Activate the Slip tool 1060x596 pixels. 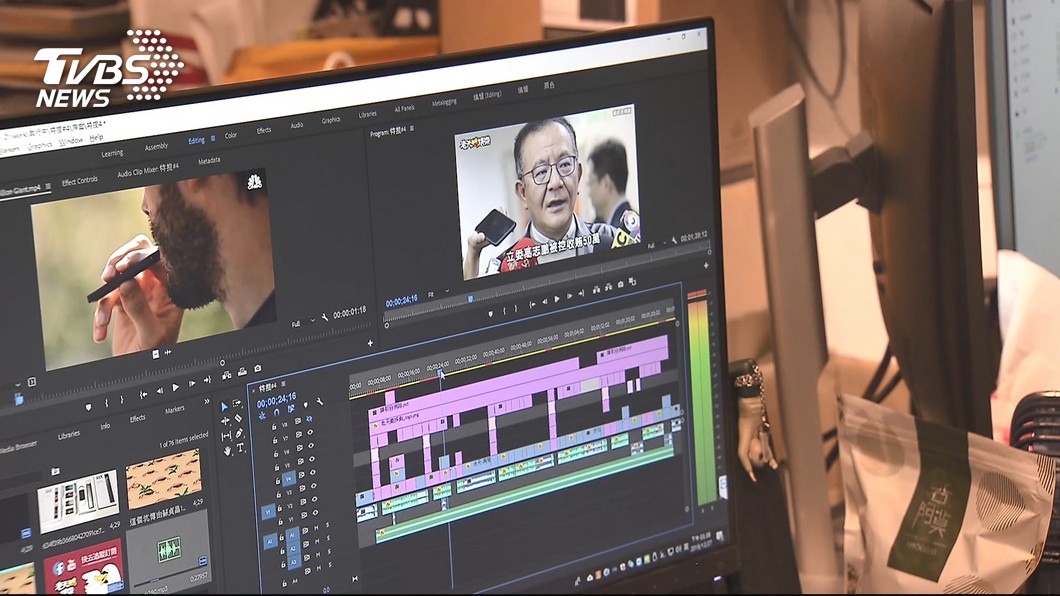tap(226, 437)
